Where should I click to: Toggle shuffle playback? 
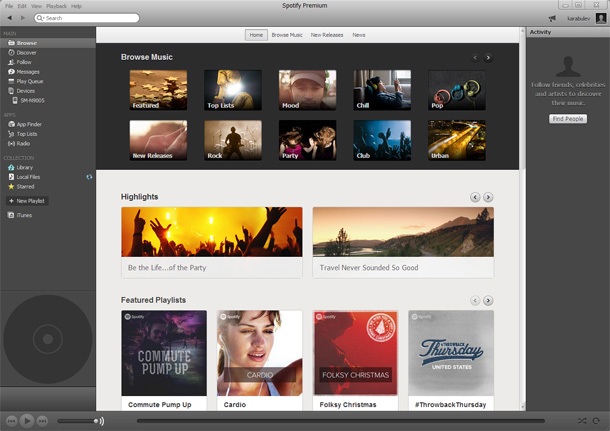pyautogui.click(x=582, y=421)
